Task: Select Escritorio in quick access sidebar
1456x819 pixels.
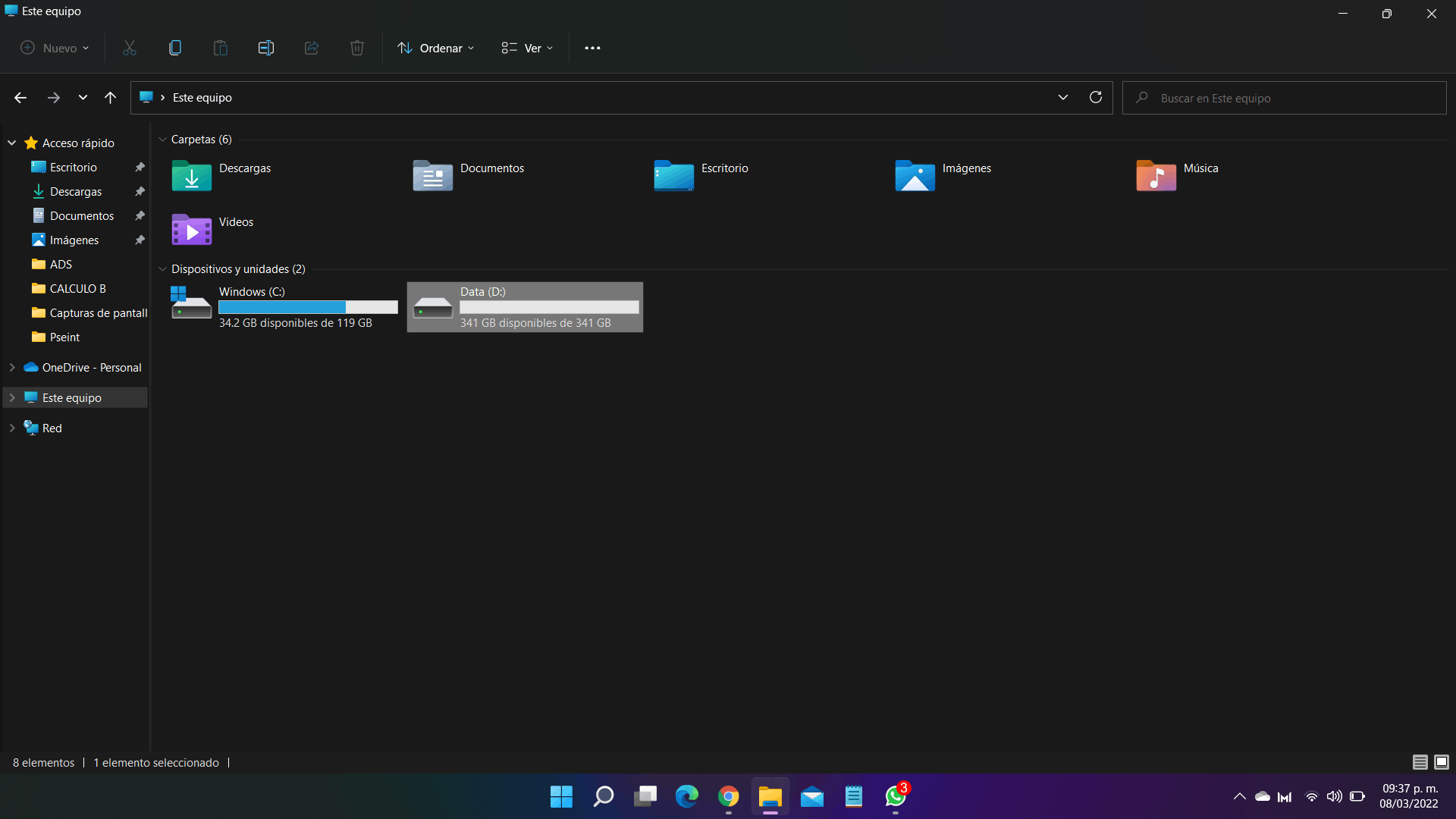Action: pos(74,167)
